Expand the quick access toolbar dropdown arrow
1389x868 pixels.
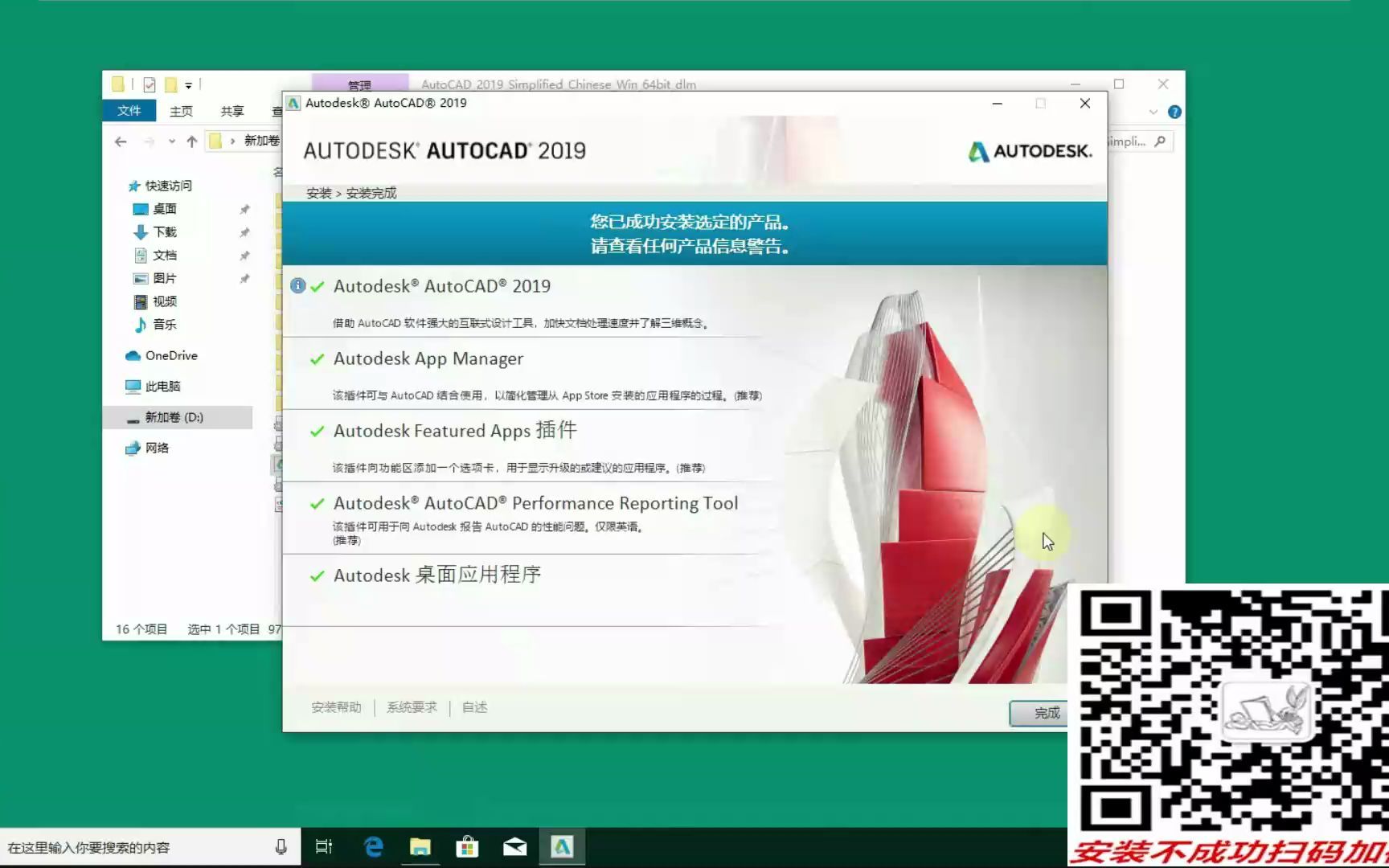coord(190,84)
